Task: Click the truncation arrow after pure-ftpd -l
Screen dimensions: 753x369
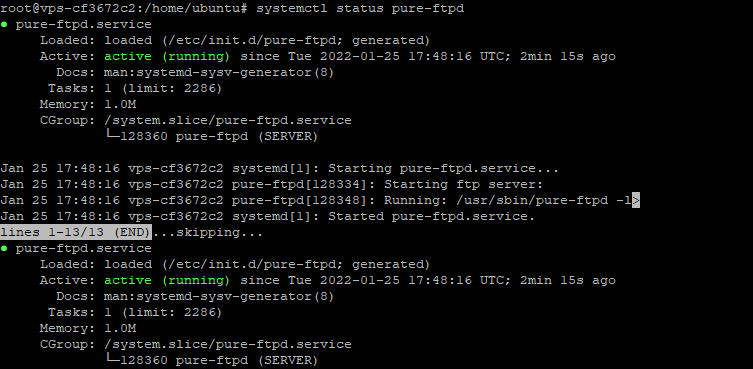Action: coord(636,200)
